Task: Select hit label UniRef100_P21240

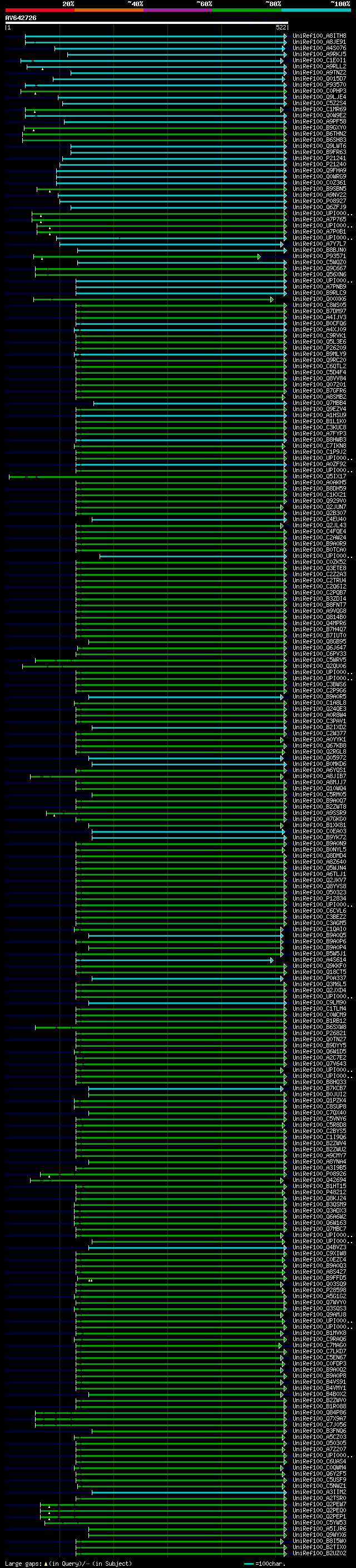Action: (x=319, y=164)
